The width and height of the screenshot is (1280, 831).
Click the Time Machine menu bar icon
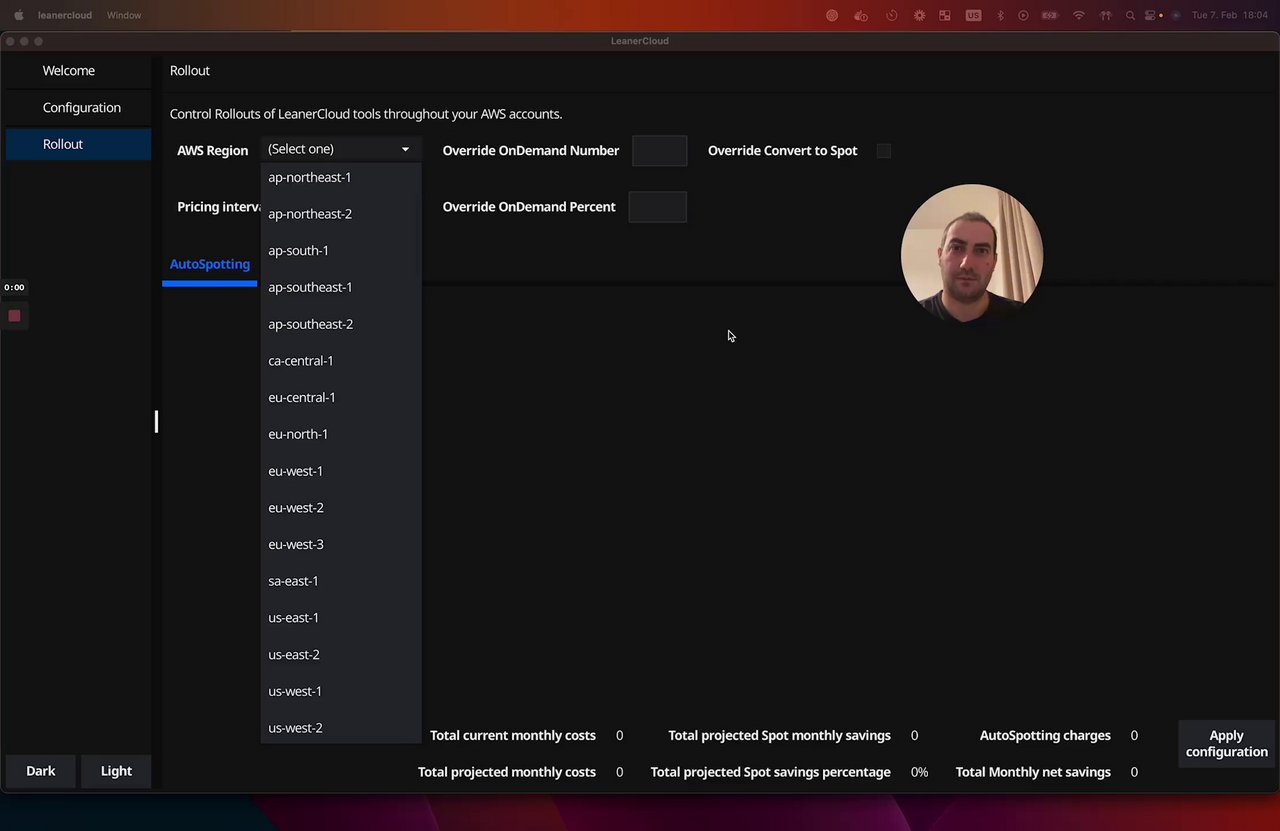click(x=891, y=15)
